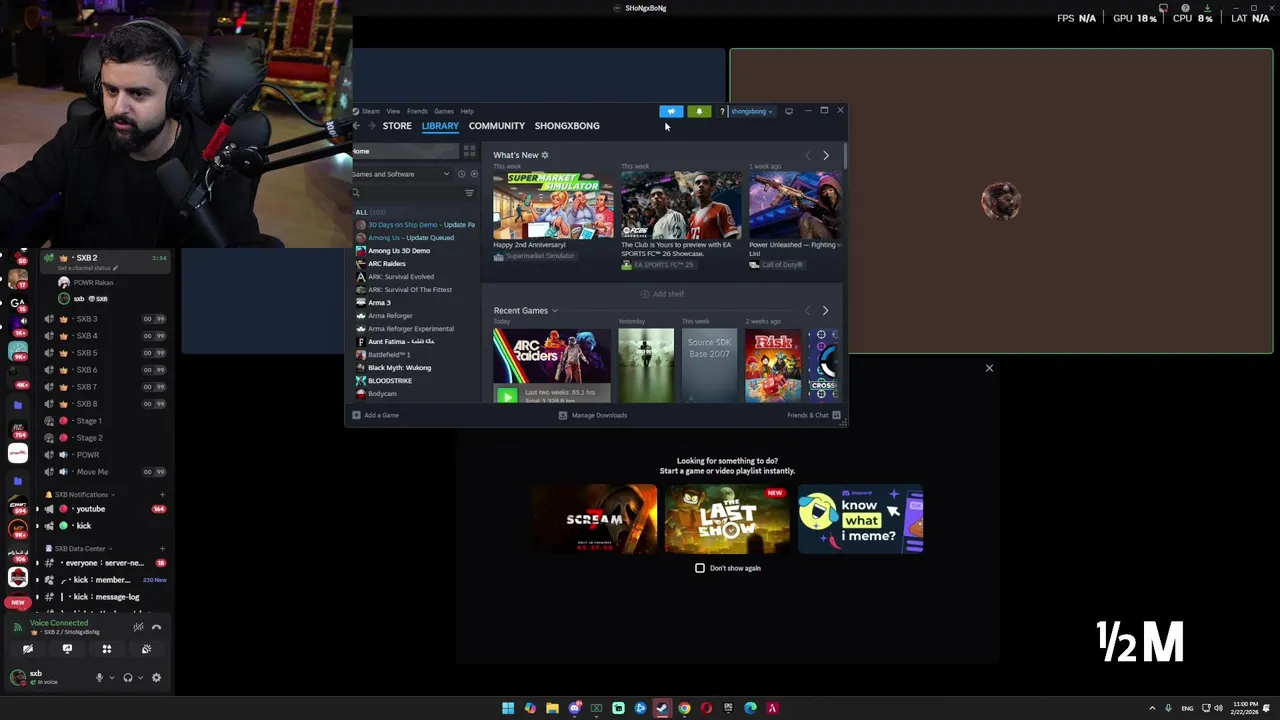This screenshot has width=1280, height=720.
Task: Expand Recent Games sort dropdown
Action: (555, 311)
